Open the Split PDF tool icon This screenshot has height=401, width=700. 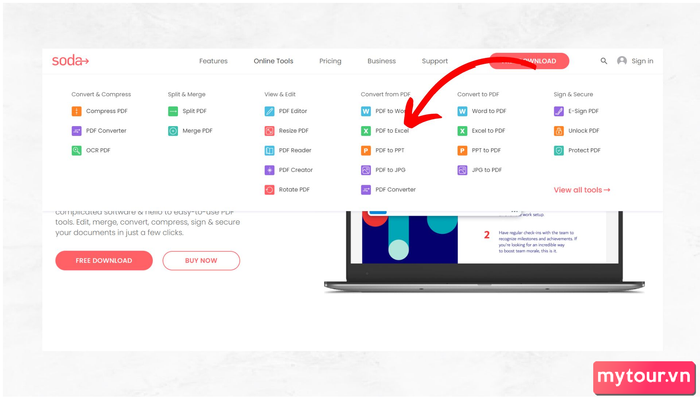click(173, 111)
